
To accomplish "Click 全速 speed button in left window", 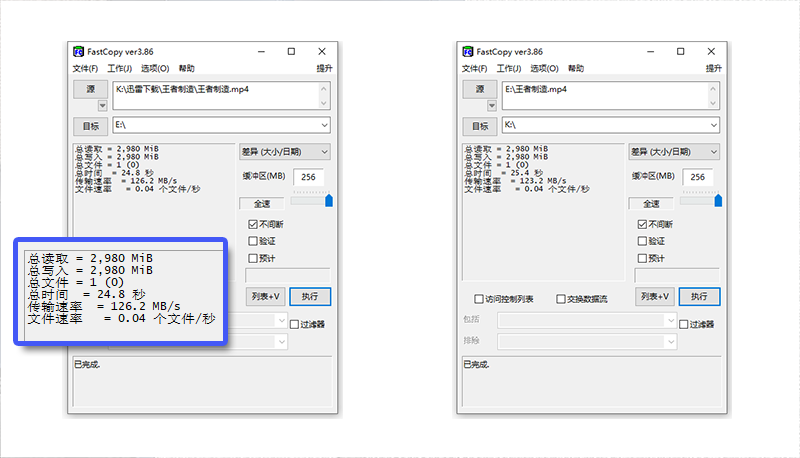I will [262, 204].
